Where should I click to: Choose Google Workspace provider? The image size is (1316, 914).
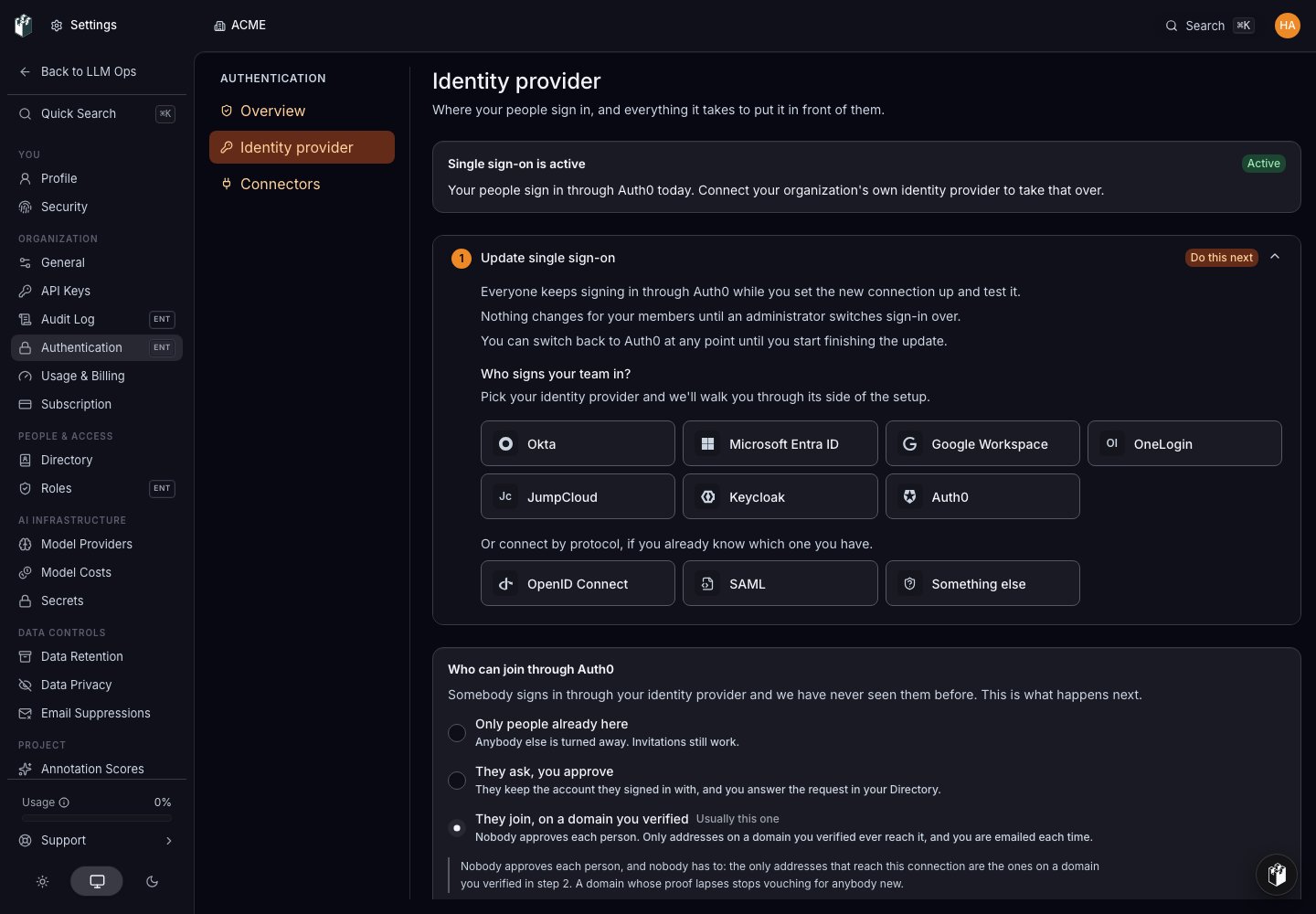(982, 443)
